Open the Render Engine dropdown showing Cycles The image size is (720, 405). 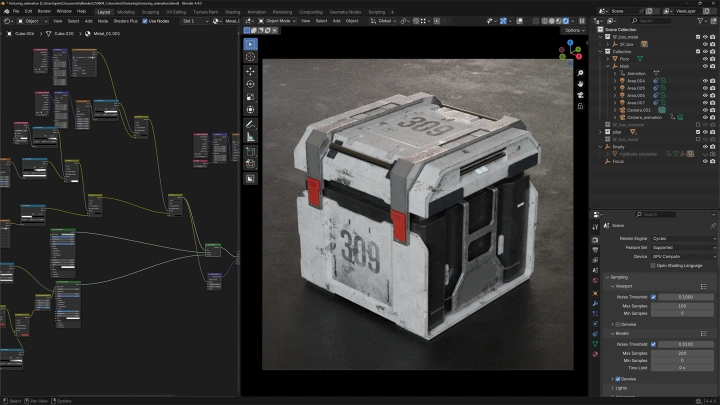(x=683, y=238)
